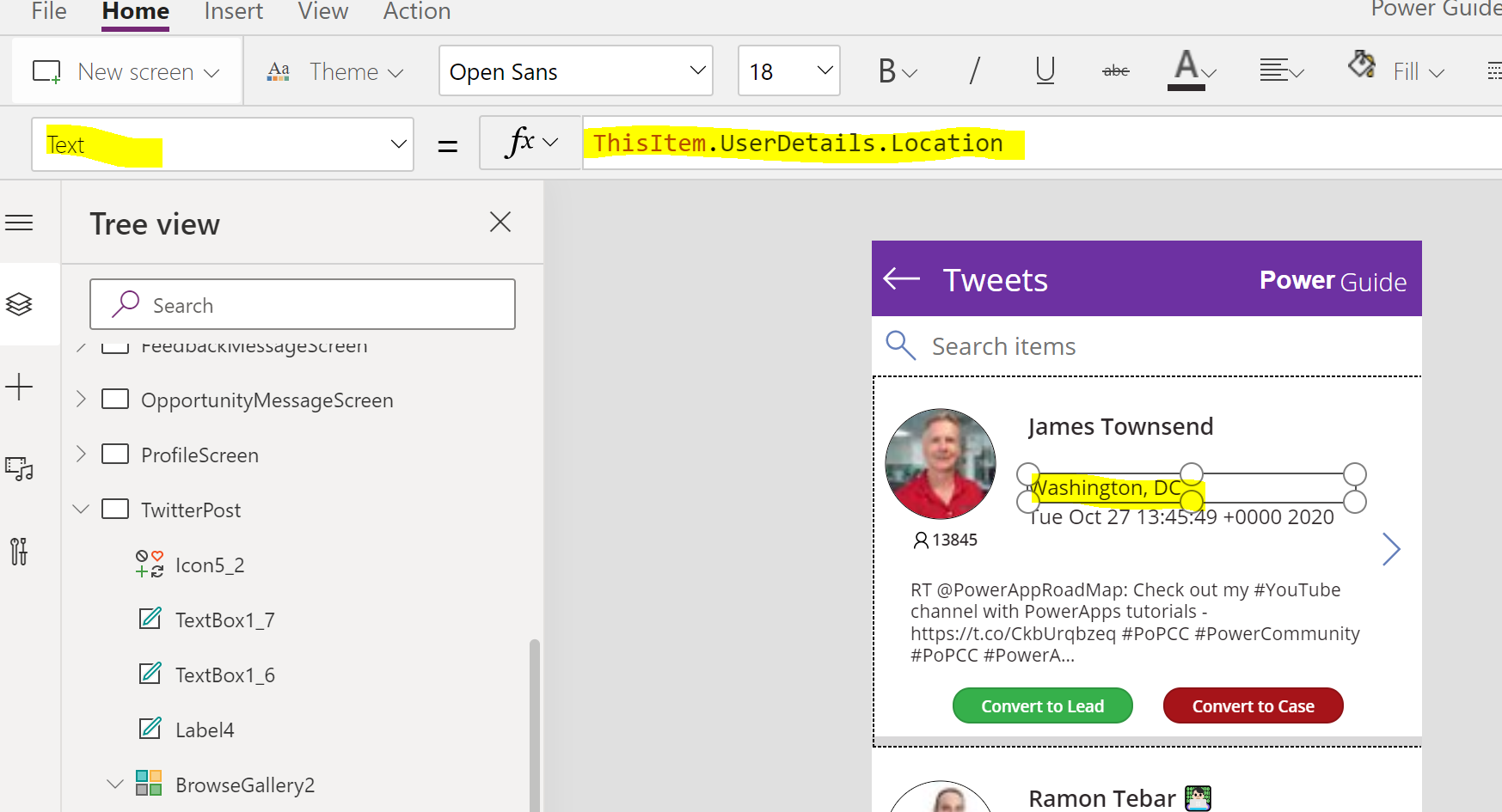Screen dimensions: 1502x812
Task: Toggle italic formatting
Action: (974, 70)
